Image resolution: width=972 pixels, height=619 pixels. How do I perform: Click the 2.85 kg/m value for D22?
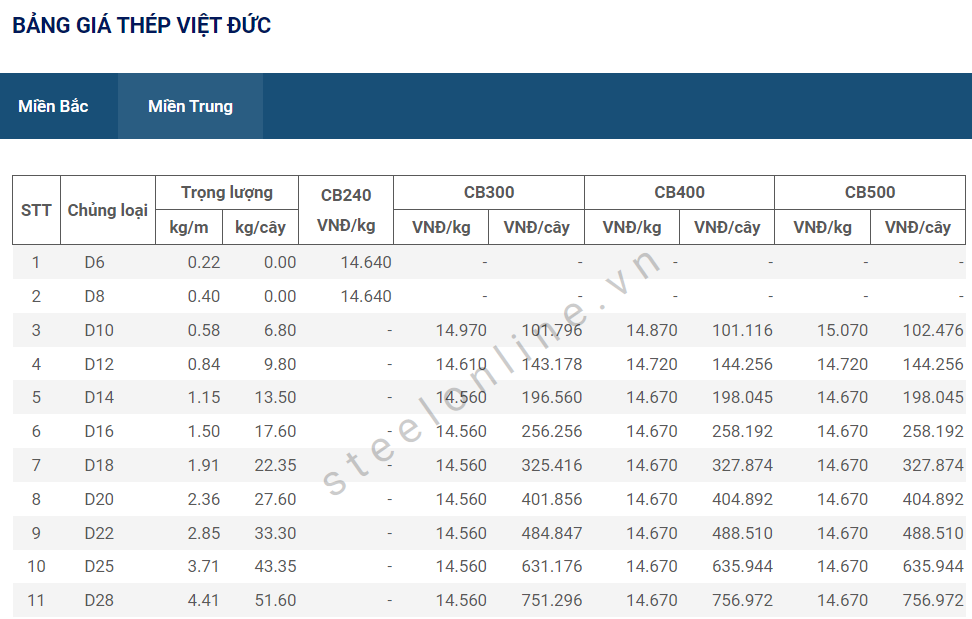point(204,533)
